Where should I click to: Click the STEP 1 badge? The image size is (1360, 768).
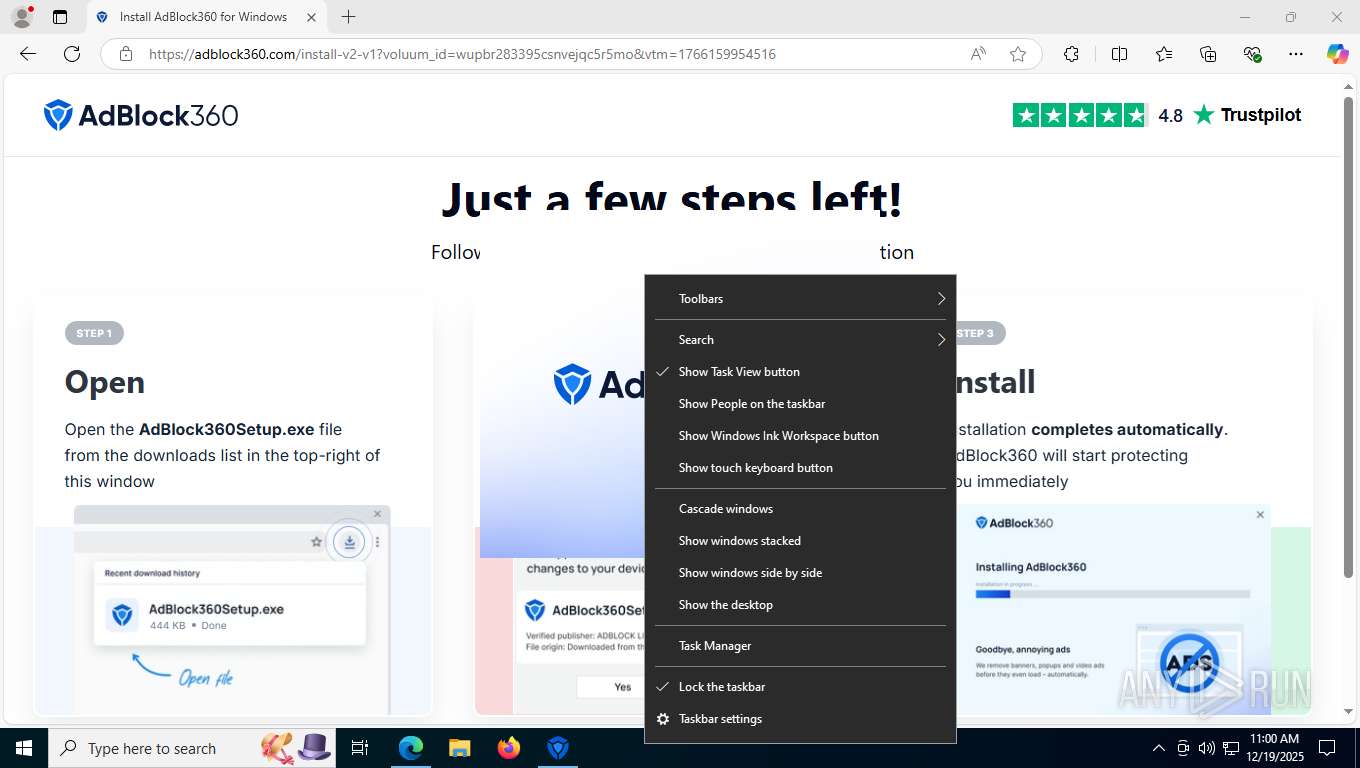click(x=94, y=333)
